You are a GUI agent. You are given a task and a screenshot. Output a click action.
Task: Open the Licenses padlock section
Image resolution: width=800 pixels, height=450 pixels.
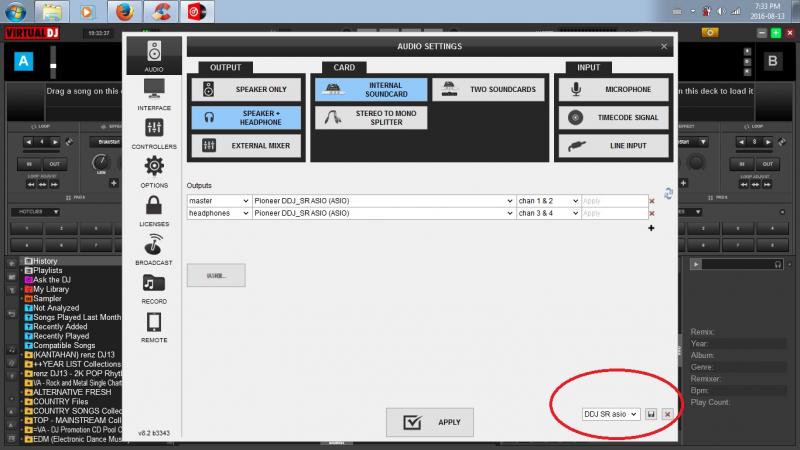click(x=154, y=211)
